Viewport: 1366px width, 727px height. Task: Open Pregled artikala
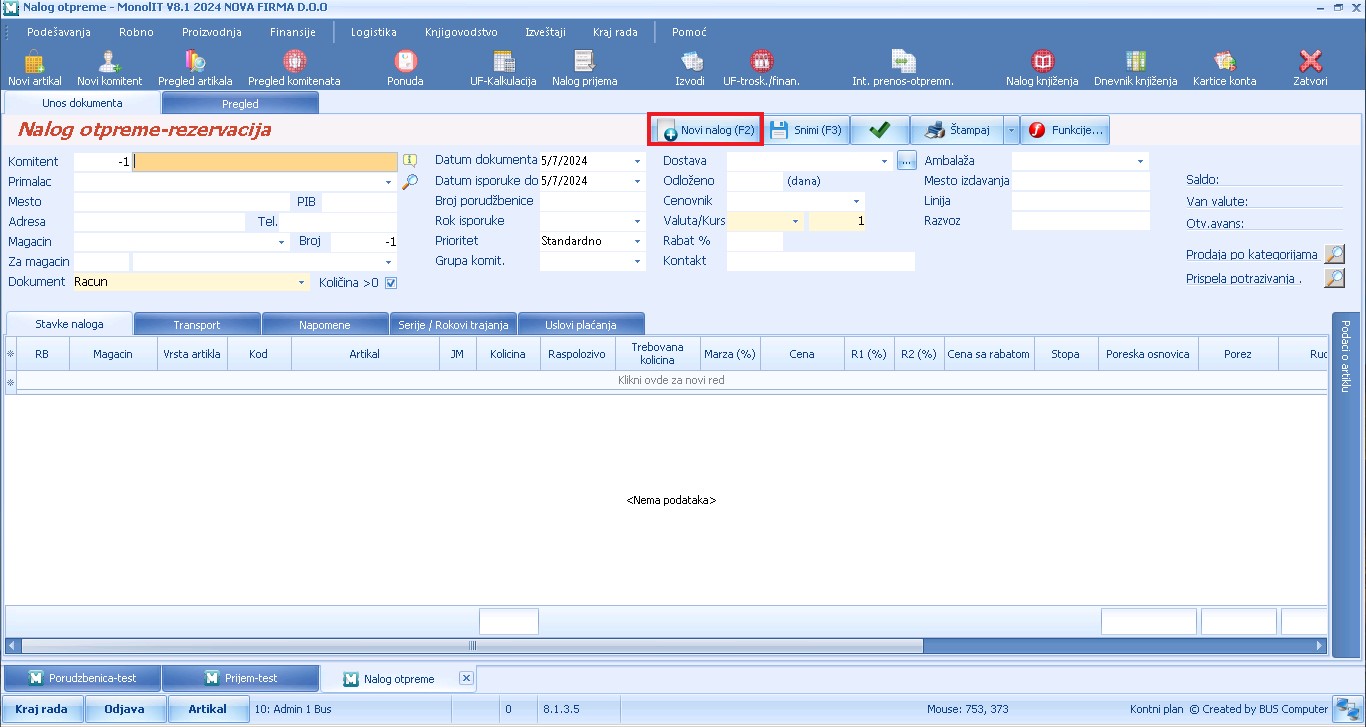coord(195,69)
